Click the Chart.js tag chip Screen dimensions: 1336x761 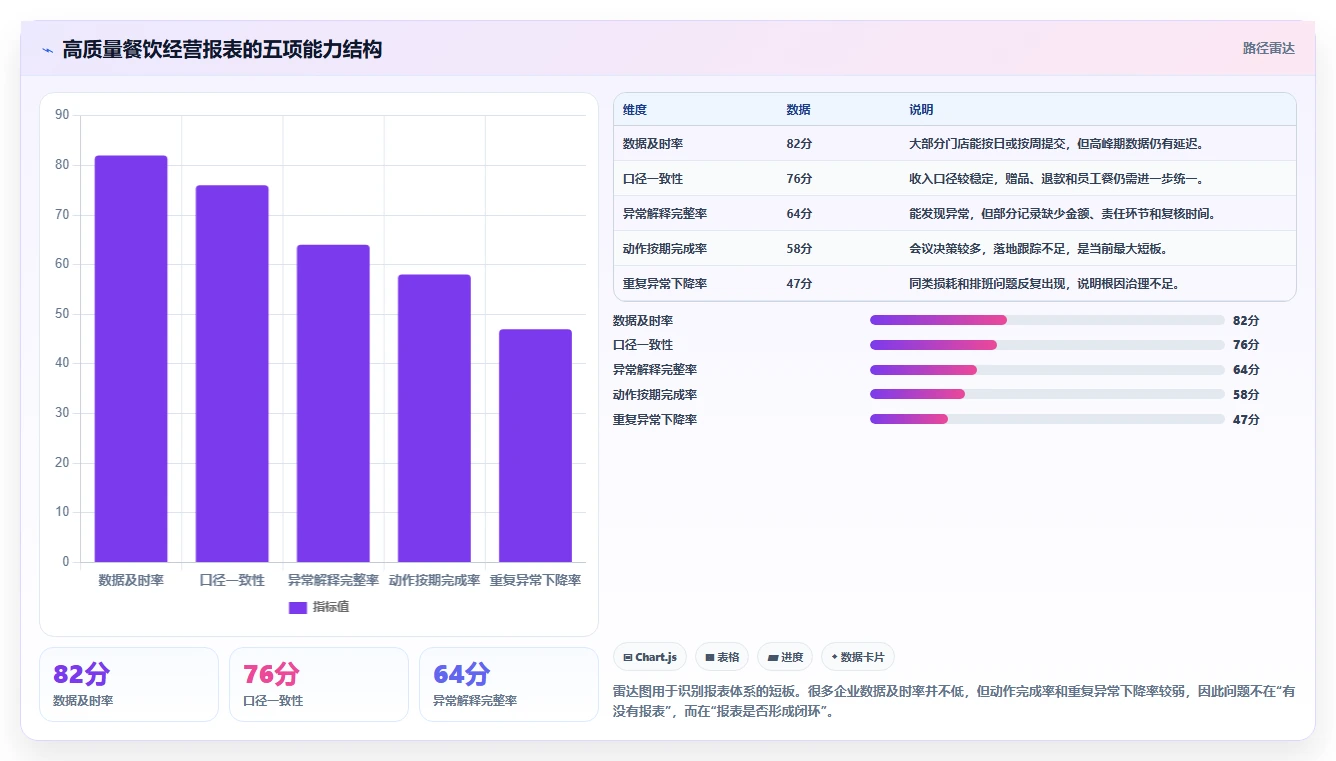[650, 657]
